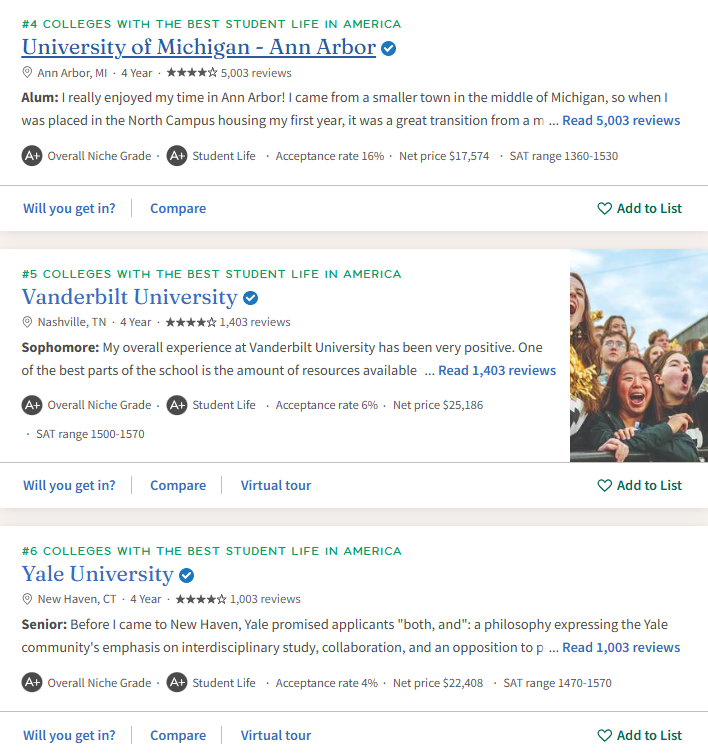Open the Vanderbilt University profile link
Image resolution: width=708 pixels, height=756 pixels.
[130, 297]
